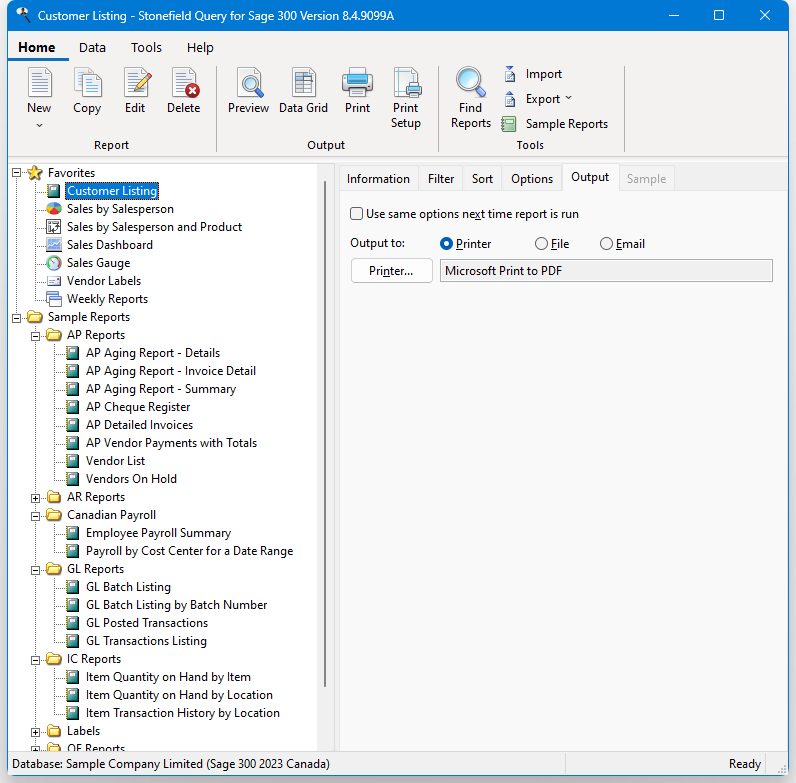Click the New report icon
The image size is (796, 783).
click(40, 82)
